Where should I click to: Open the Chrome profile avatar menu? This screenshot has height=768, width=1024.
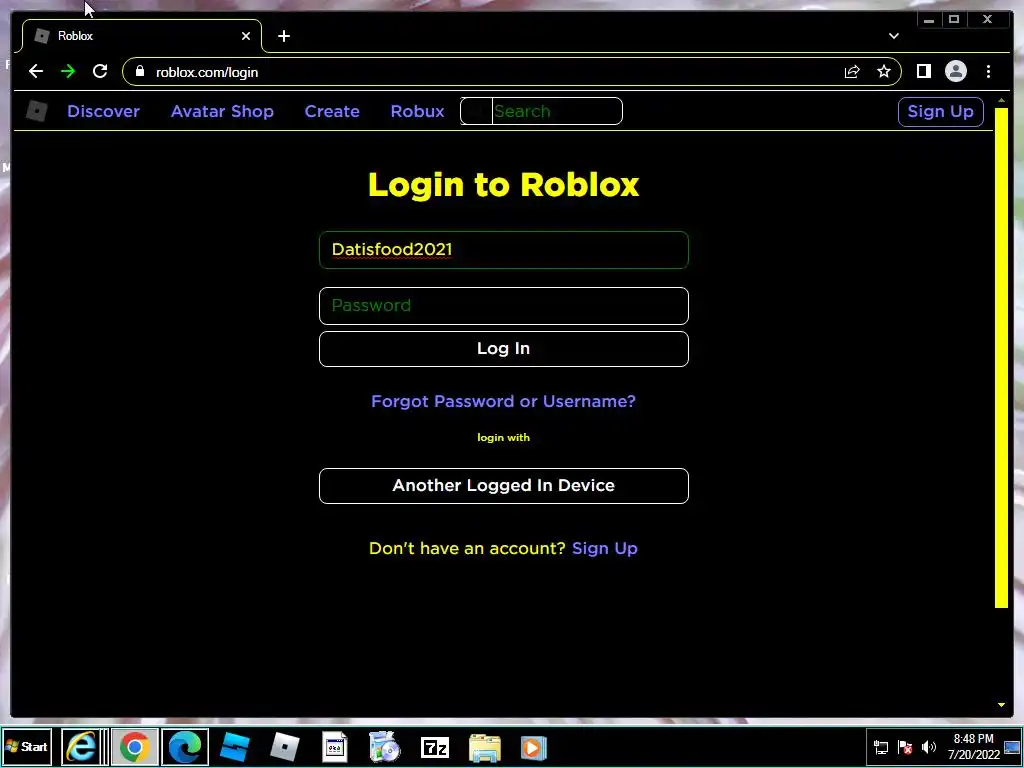(x=955, y=71)
